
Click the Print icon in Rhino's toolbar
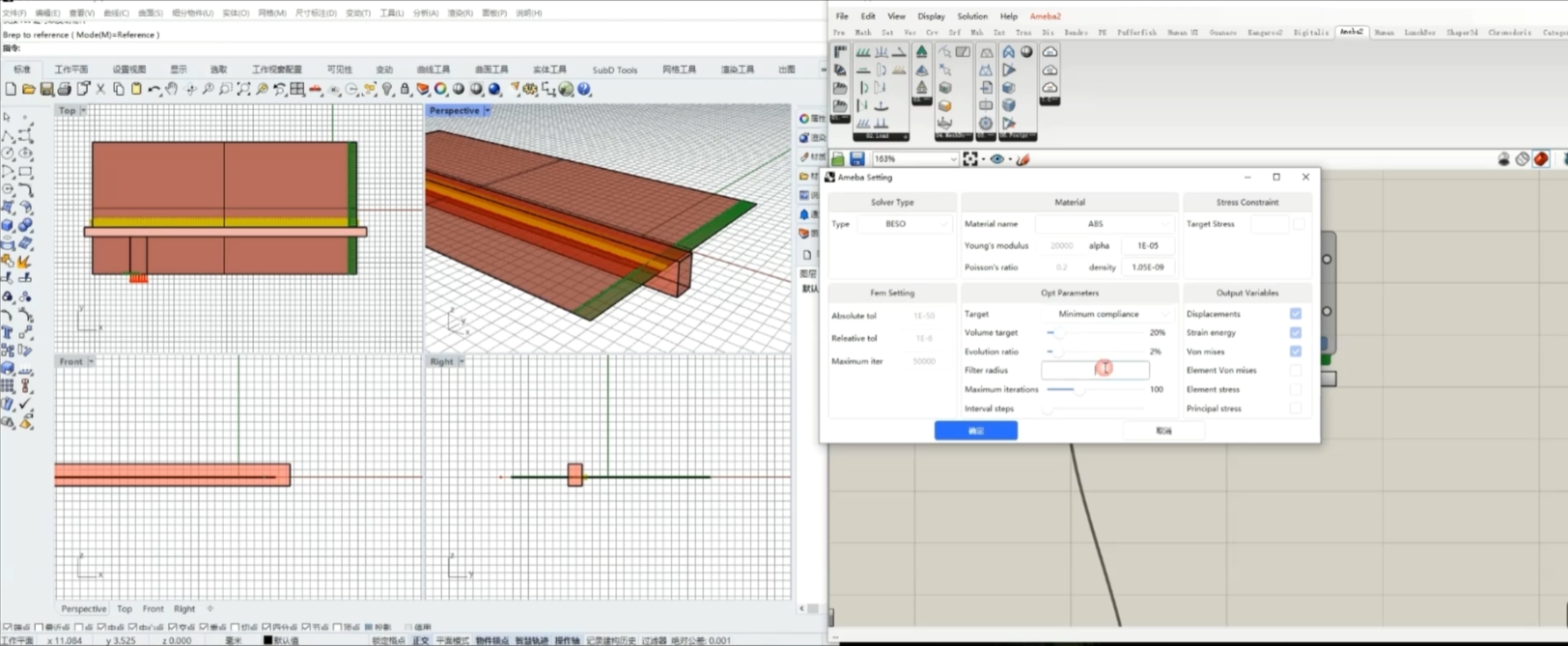coord(65,89)
